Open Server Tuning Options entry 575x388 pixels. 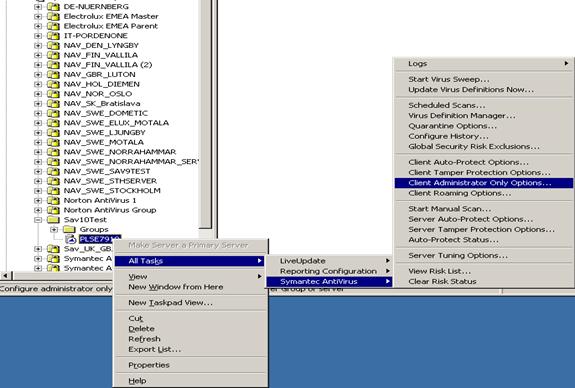[x=484, y=255]
